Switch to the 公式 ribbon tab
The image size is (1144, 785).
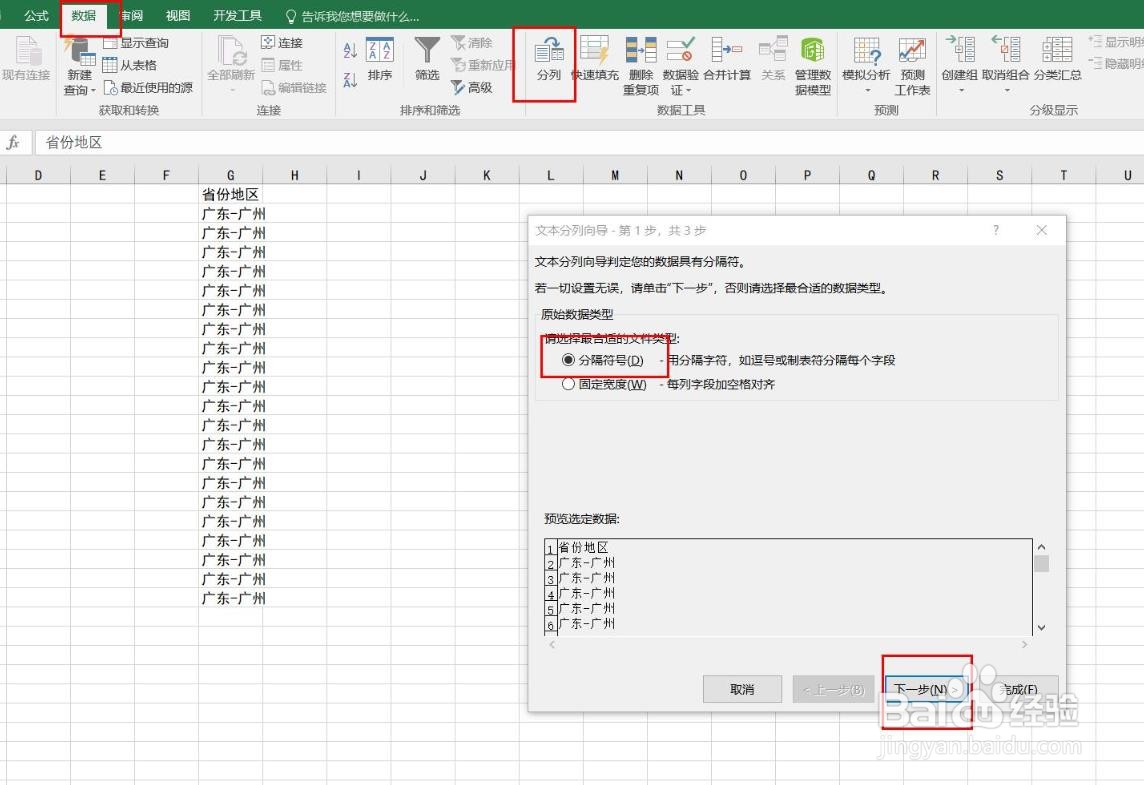coord(36,15)
